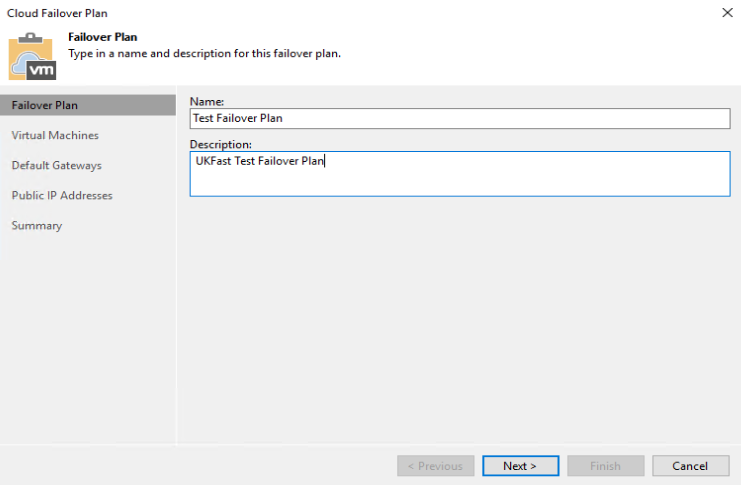Click the bold 'Failover Plan' heading
741x485 pixels.
pyautogui.click(x=103, y=37)
